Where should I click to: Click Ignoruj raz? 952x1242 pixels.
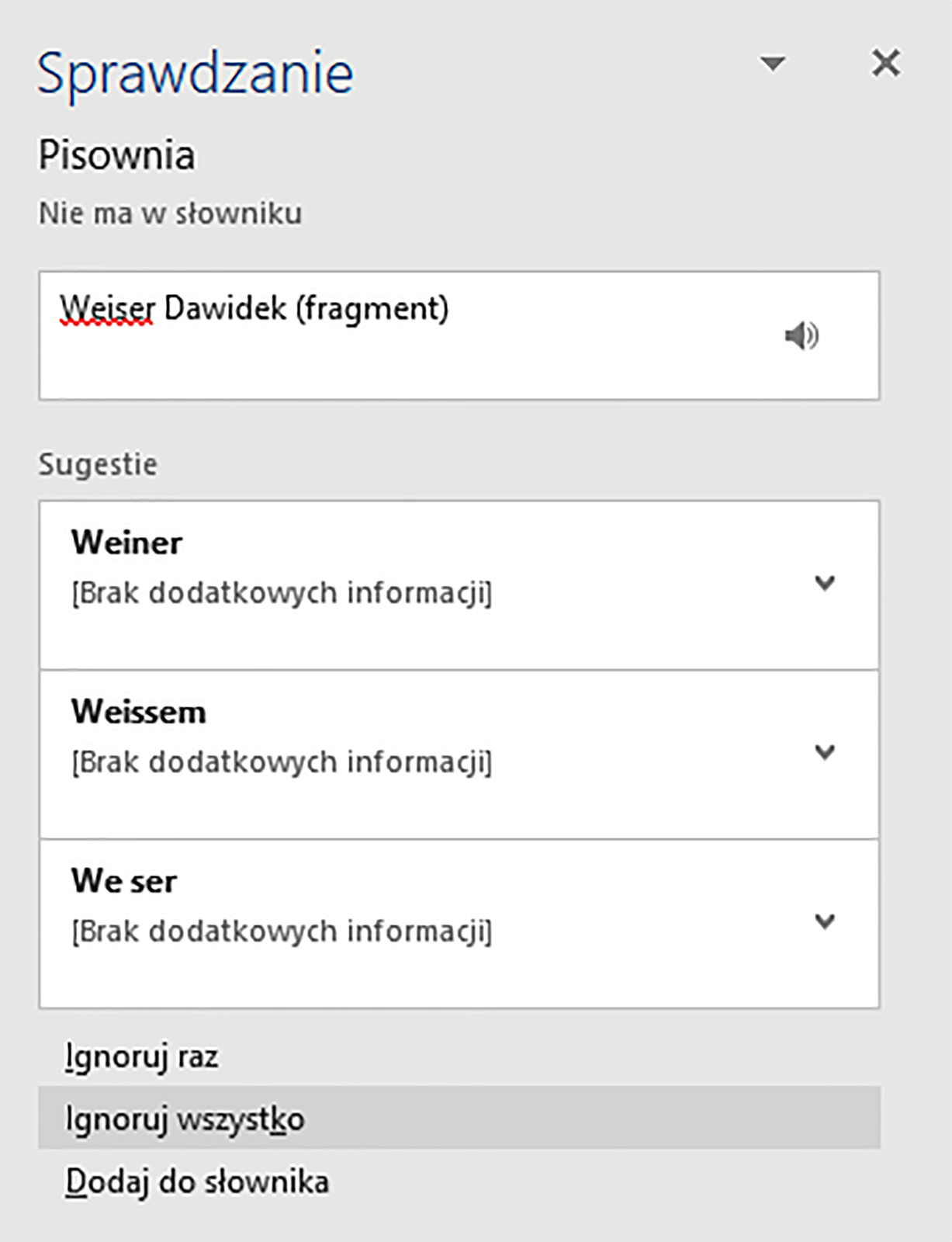click(142, 1057)
